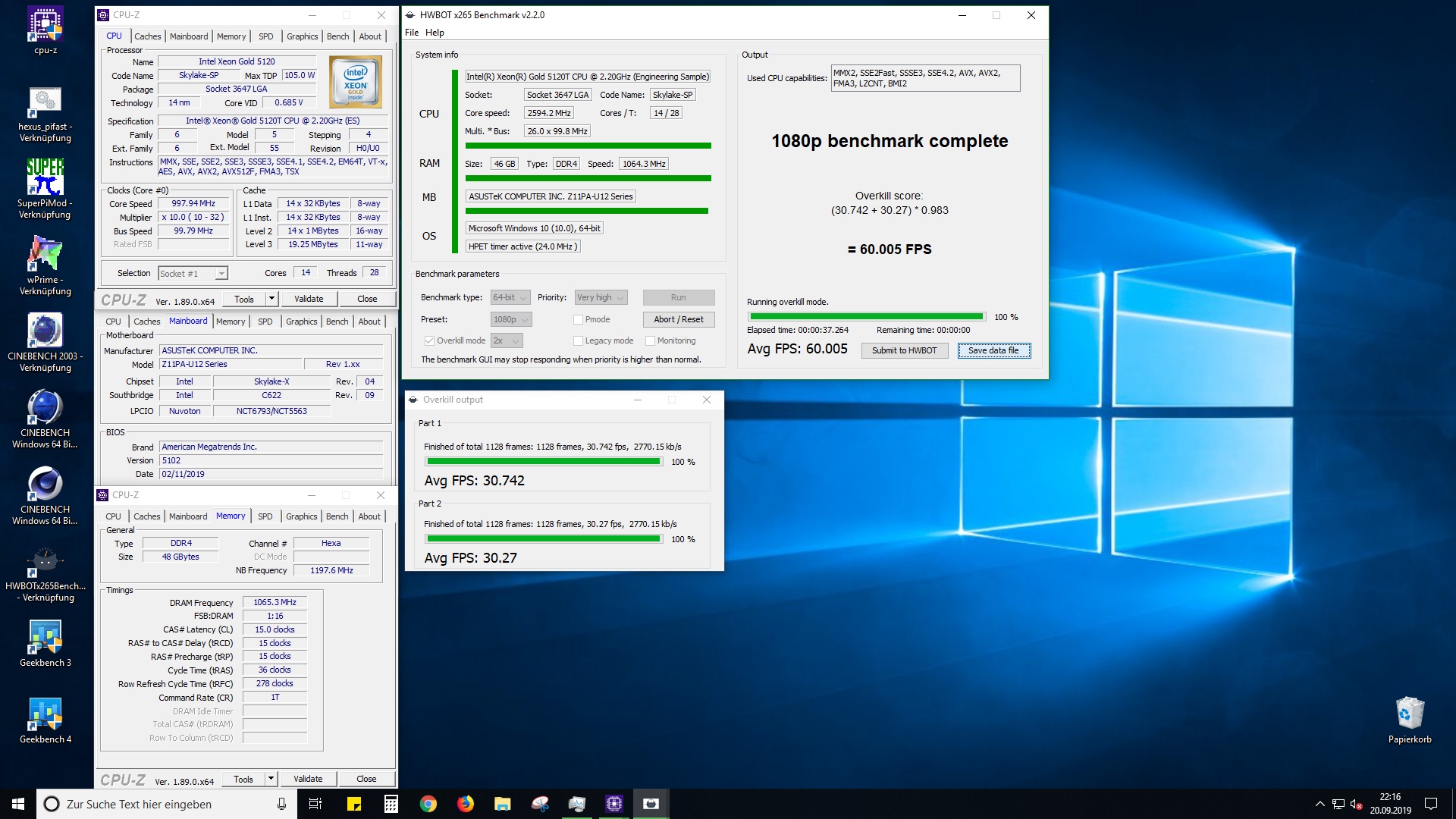The image size is (1456, 819).
Task: Open network status tray icon
Action: (x=1338, y=804)
